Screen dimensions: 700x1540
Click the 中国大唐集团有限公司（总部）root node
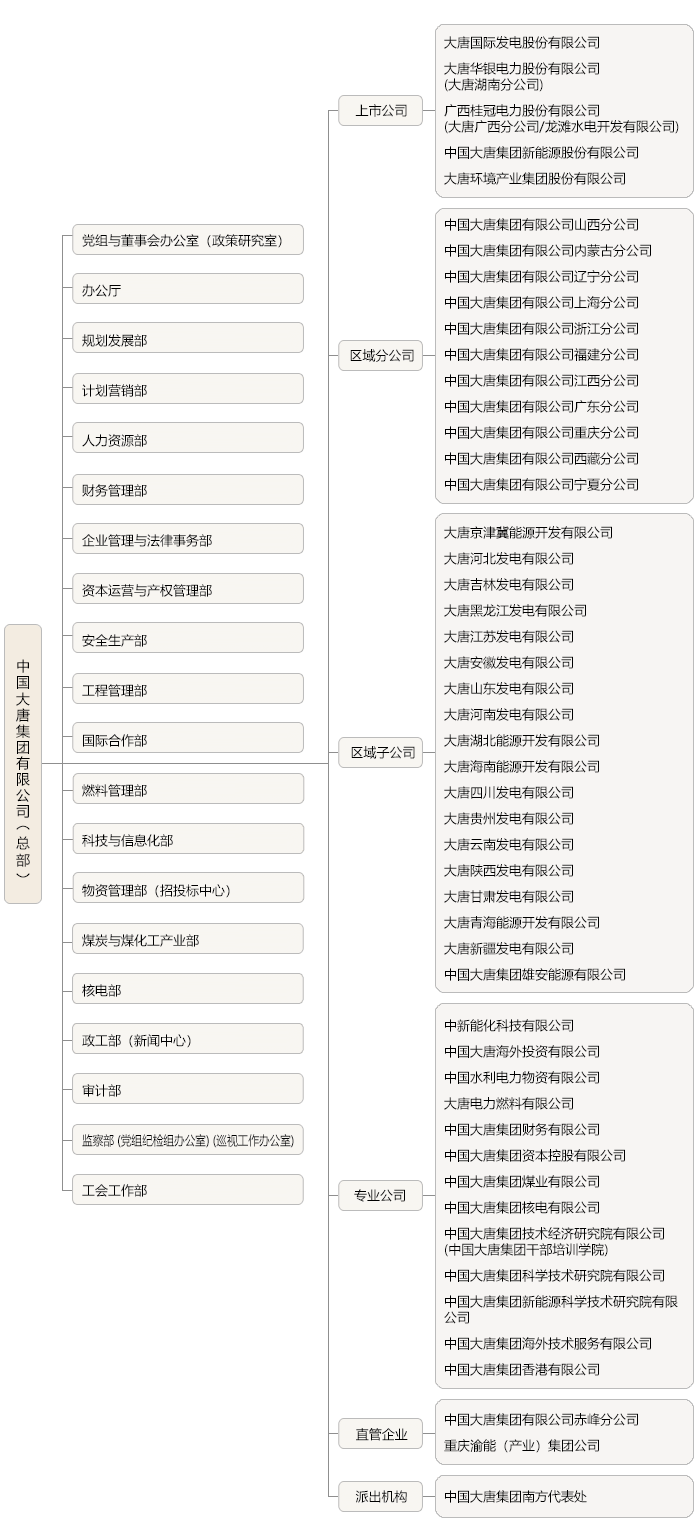[23, 764]
